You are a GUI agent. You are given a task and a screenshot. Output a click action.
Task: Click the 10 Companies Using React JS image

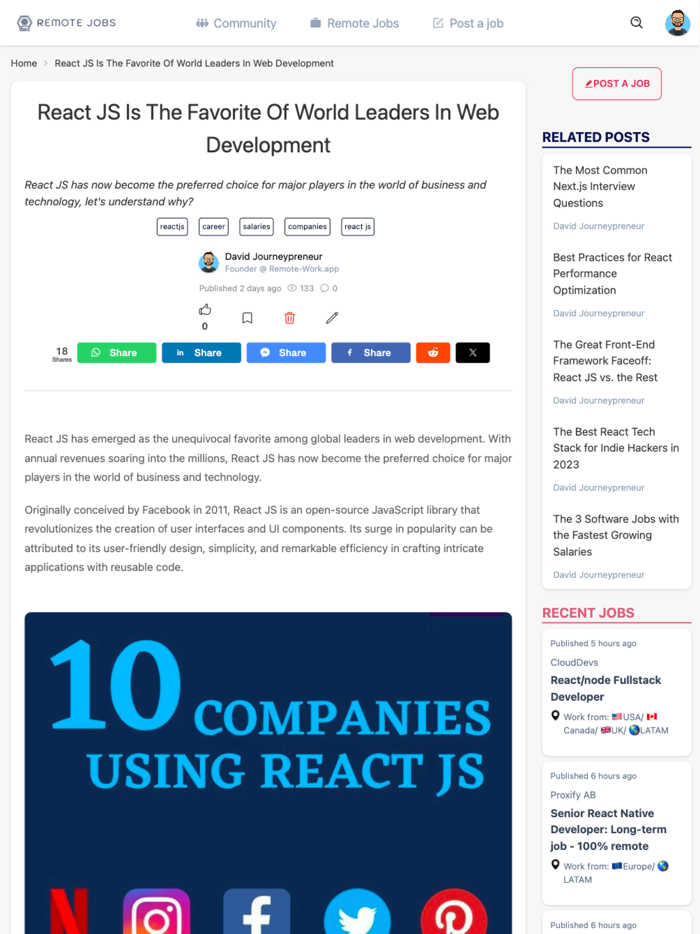point(268,773)
